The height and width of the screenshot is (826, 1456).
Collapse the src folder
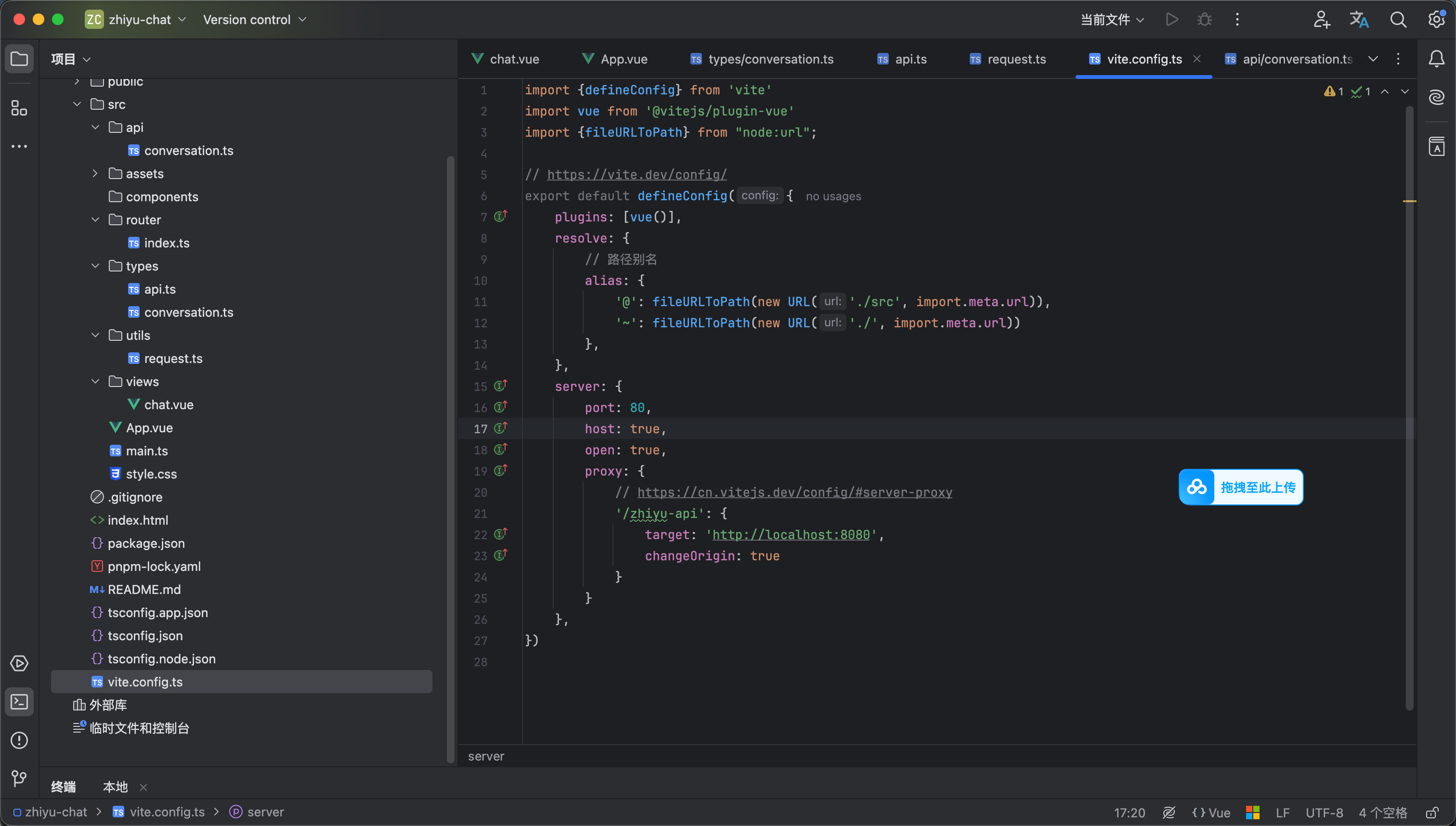point(77,104)
